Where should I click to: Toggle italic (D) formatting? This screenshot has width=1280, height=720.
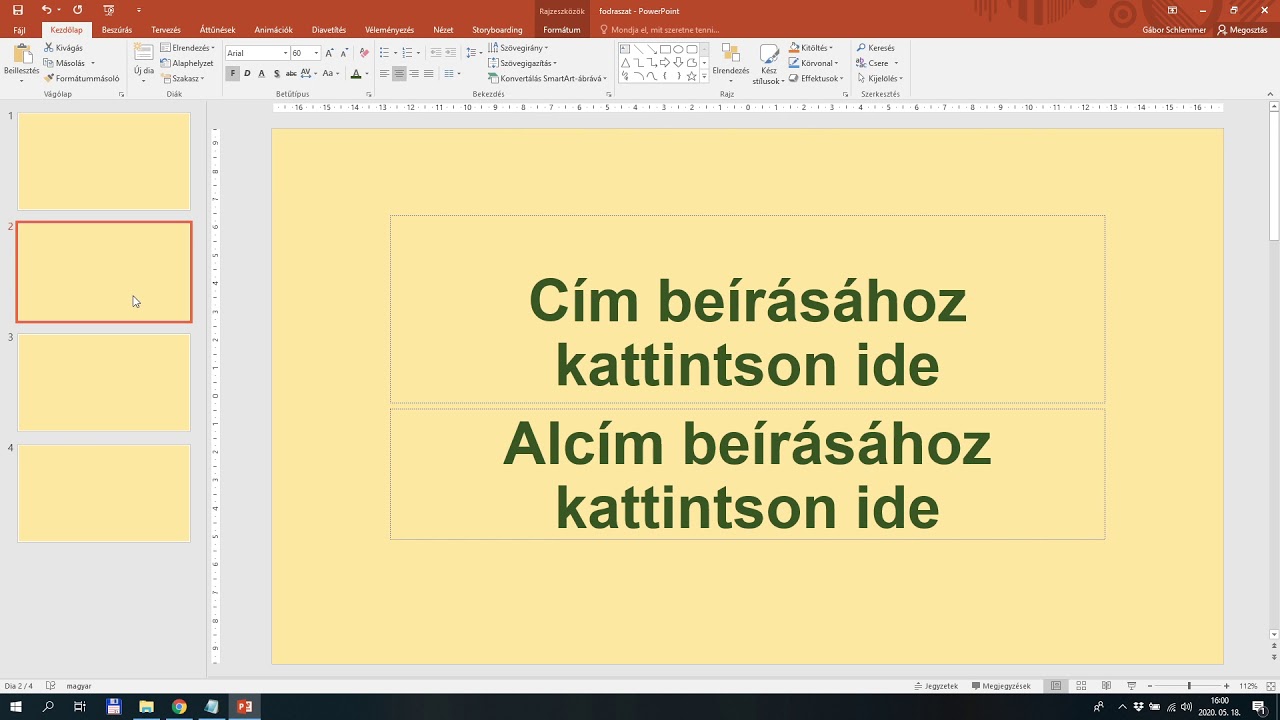(247, 73)
